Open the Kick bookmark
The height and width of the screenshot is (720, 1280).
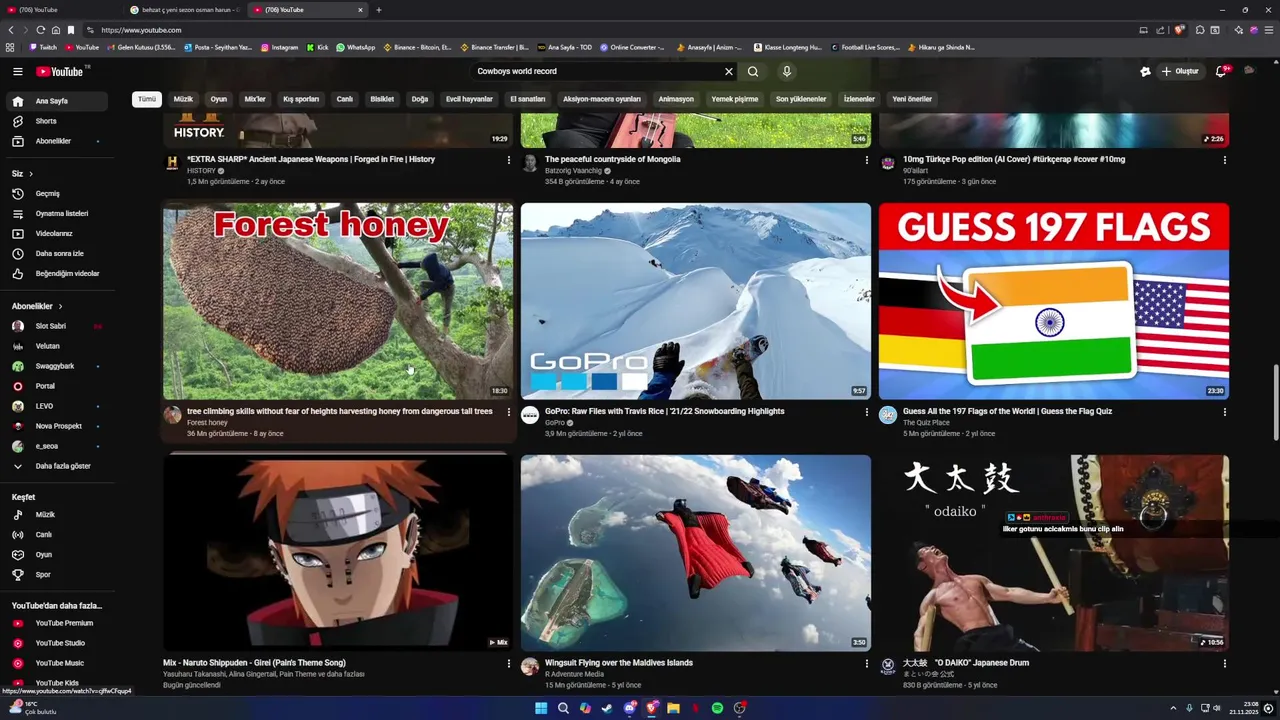[x=317, y=47]
